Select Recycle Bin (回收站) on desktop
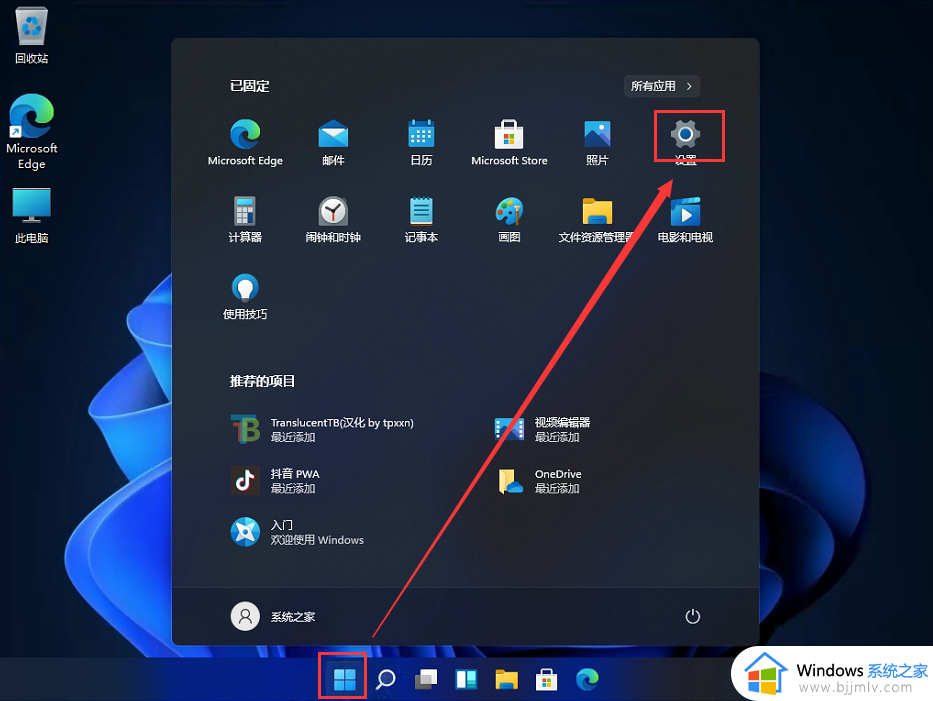 pos(31,35)
